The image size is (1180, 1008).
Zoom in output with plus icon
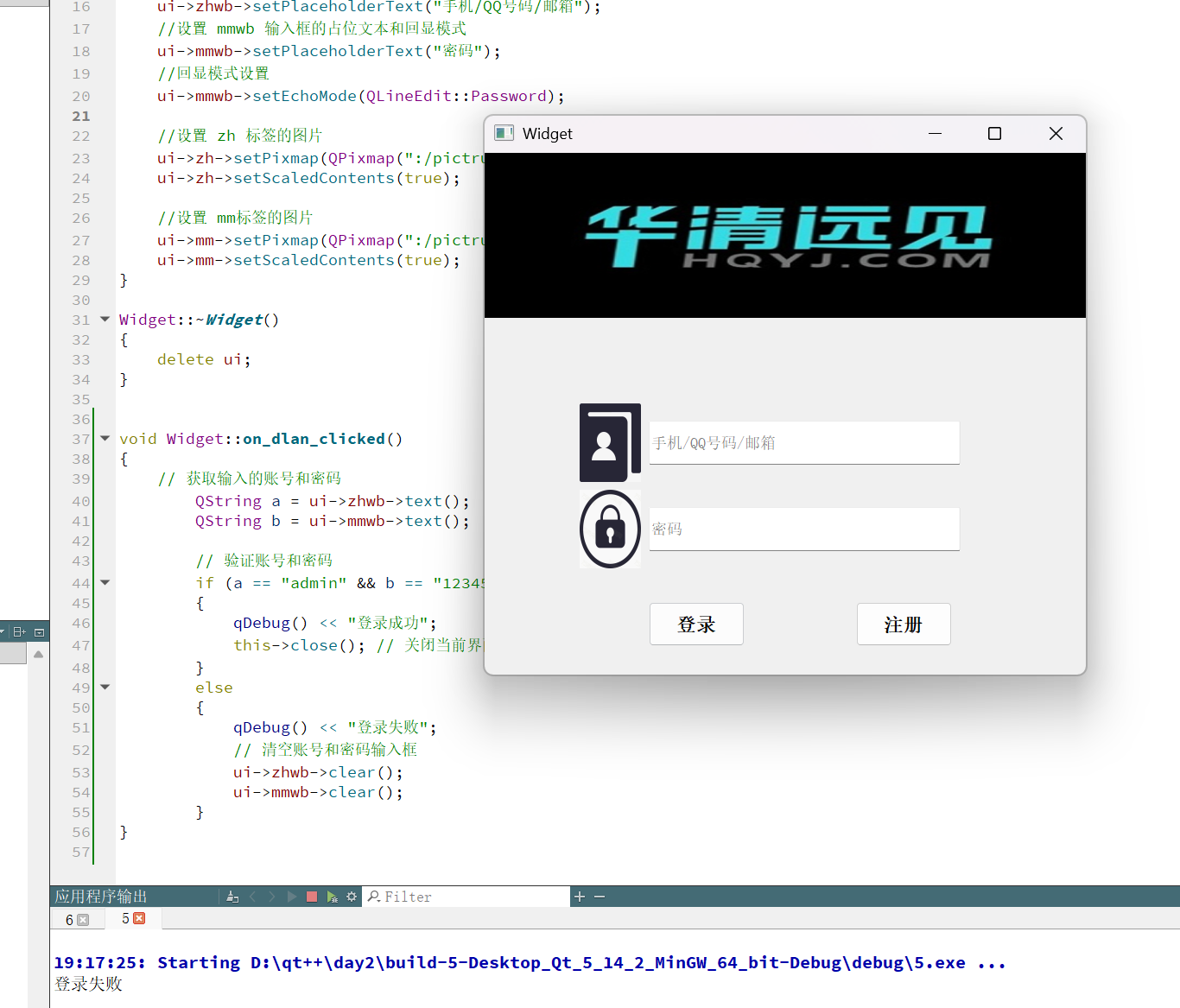tap(580, 897)
